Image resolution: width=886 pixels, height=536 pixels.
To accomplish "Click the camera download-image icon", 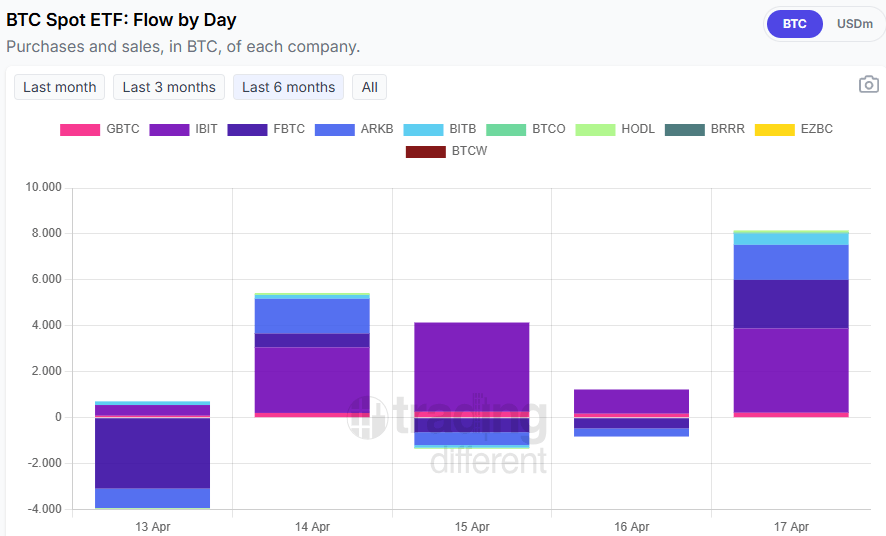I will tap(869, 85).
